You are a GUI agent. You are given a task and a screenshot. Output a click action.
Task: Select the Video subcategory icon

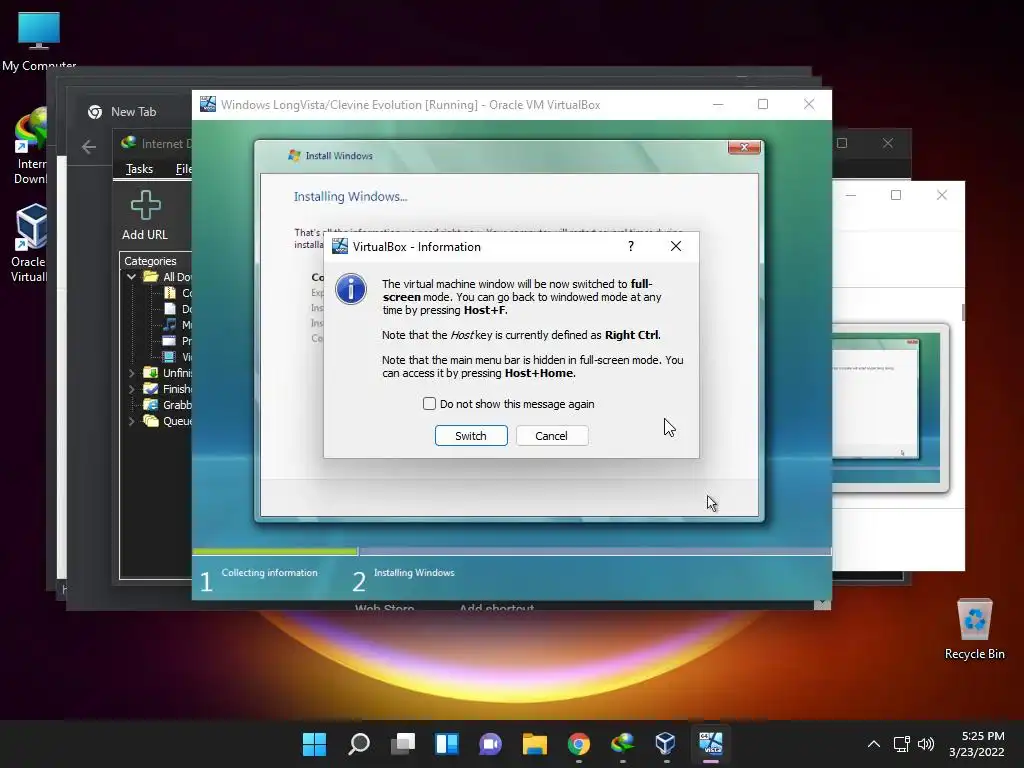click(170, 357)
